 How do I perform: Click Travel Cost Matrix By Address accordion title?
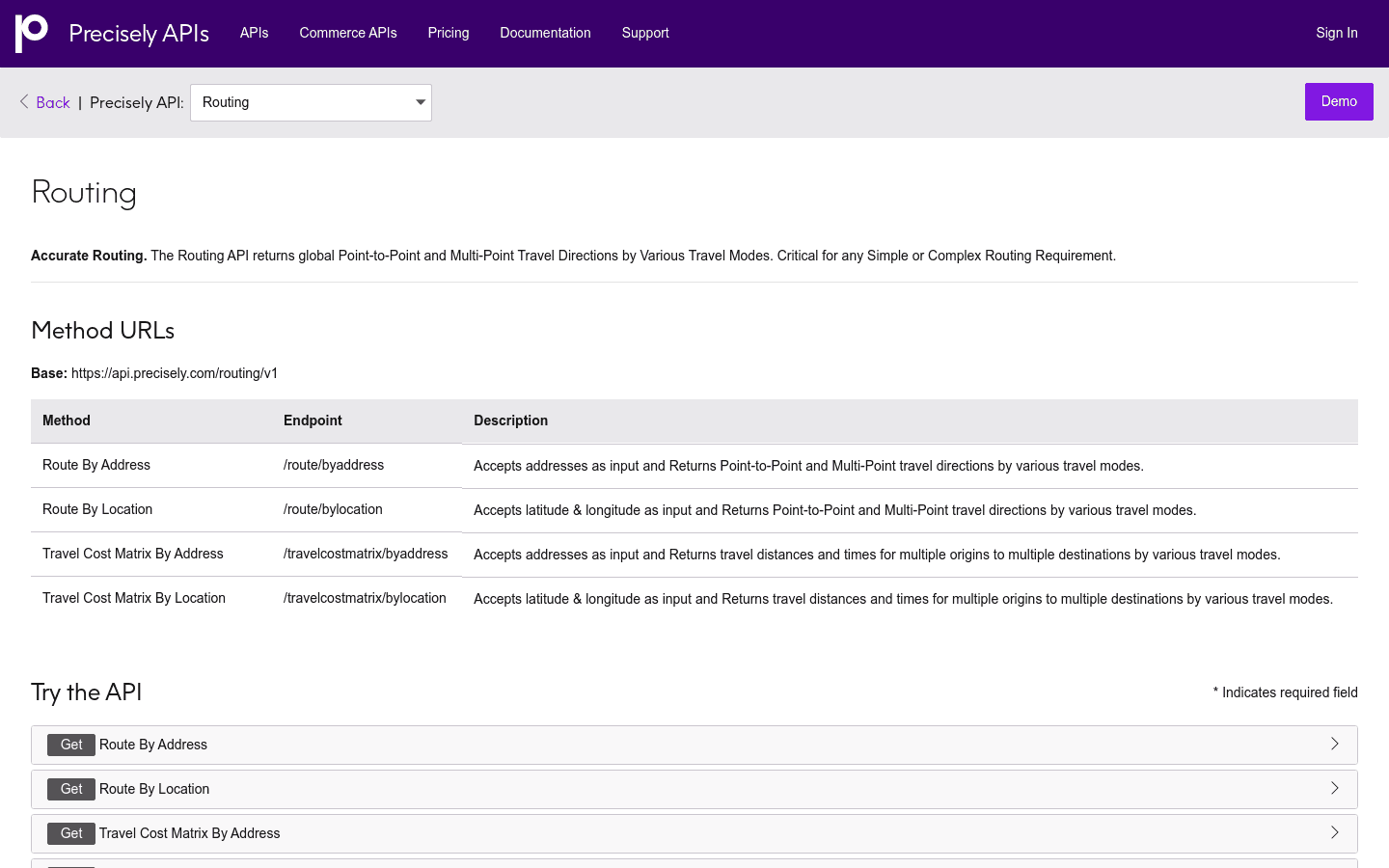click(x=190, y=833)
